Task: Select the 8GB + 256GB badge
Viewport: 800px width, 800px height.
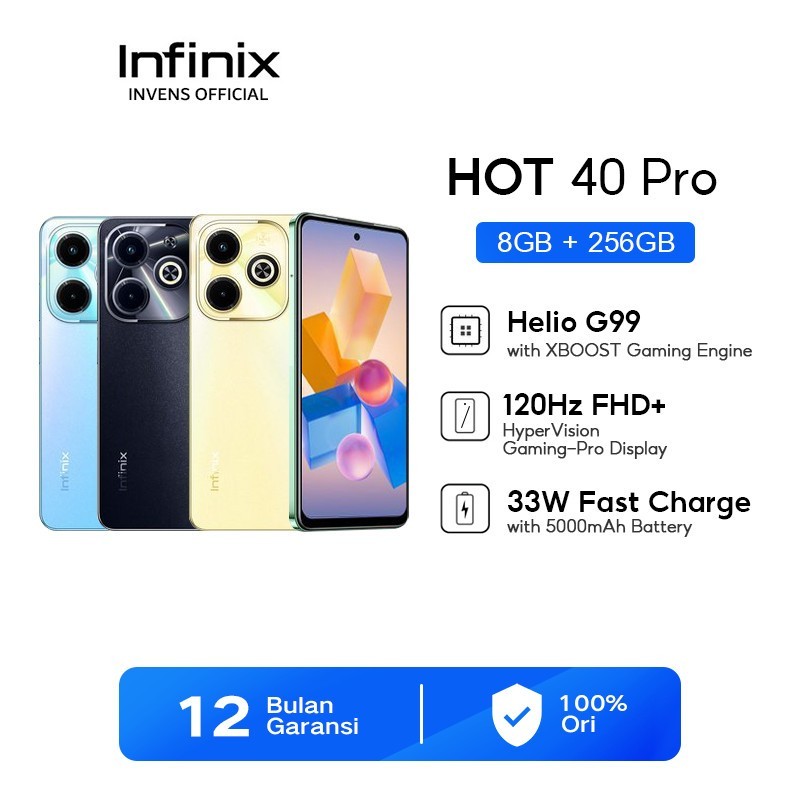Action: pos(585,242)
